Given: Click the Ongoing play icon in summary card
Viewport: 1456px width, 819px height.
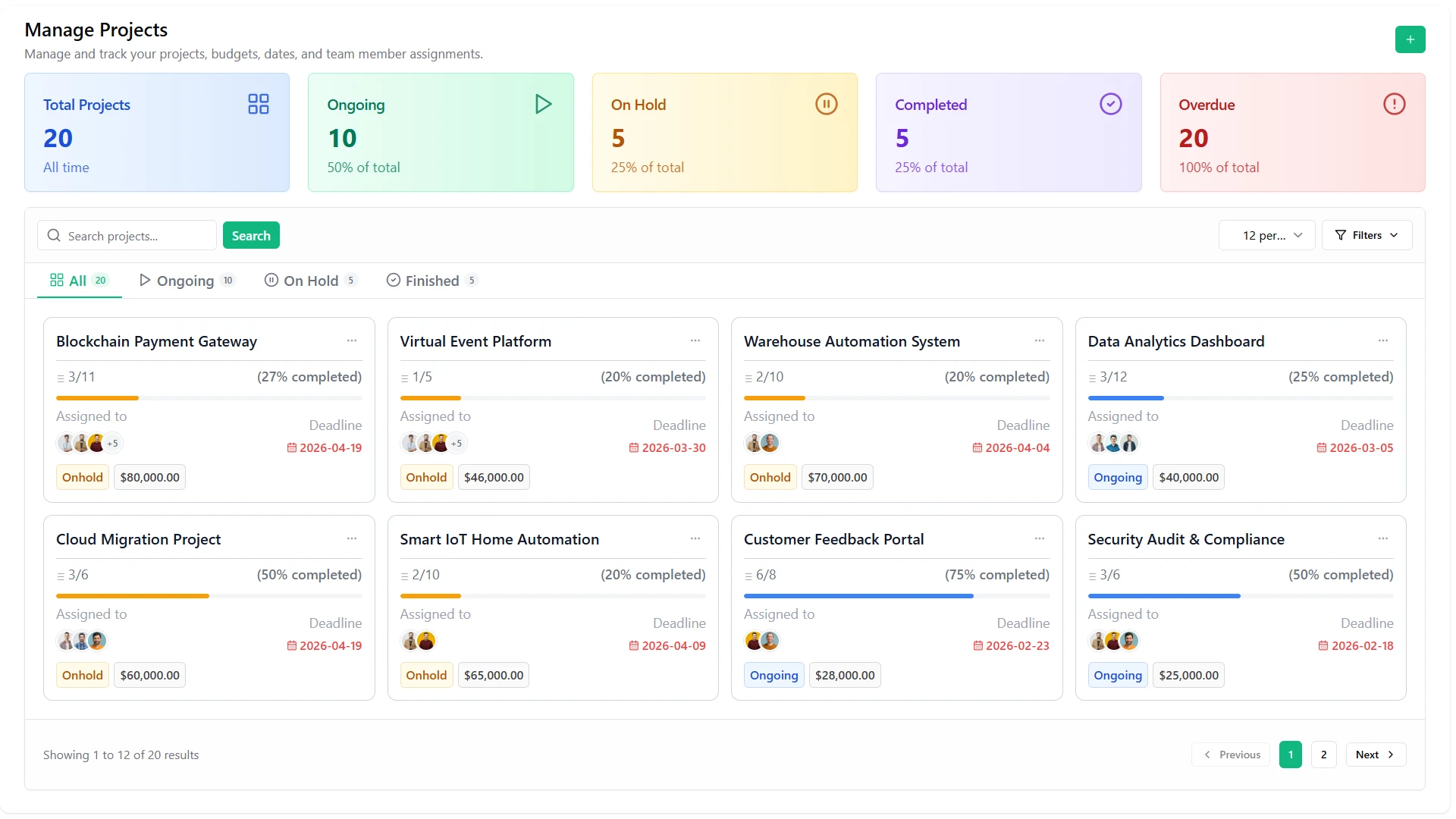Looking at the screenshot, I should point(543,104).
